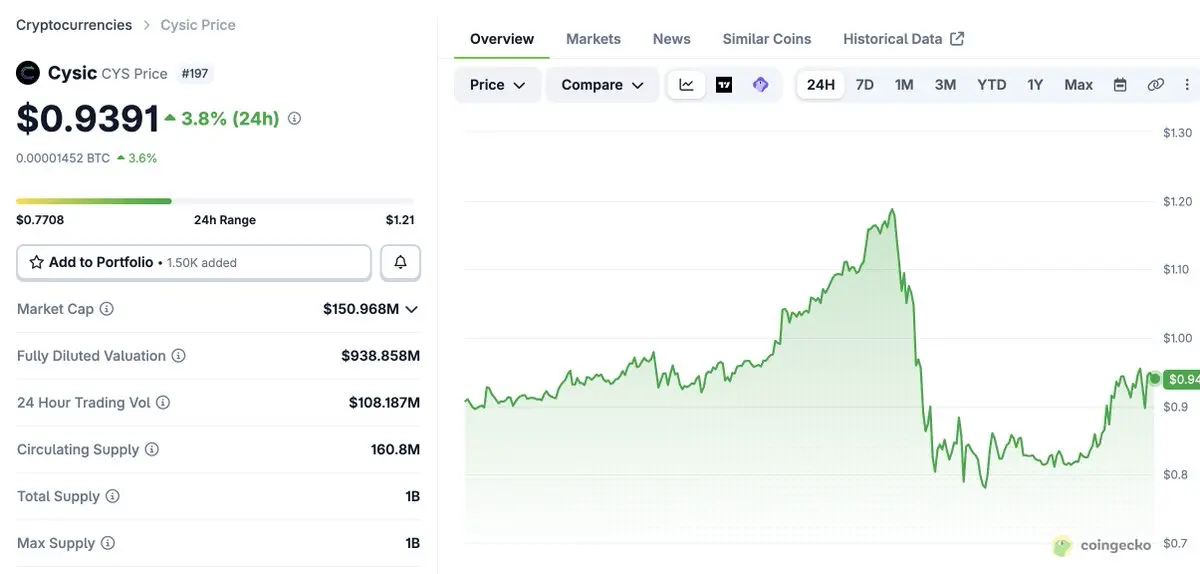Switch to the TradingView chart icon
This screenshot has height=574, width=1200.
[x=724, y=85]
